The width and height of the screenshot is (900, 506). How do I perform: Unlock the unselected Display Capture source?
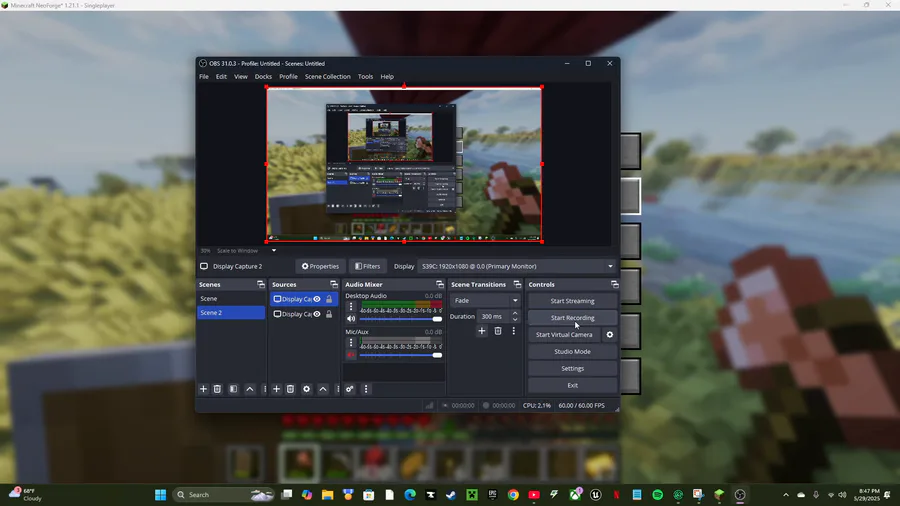pos(329,314)
